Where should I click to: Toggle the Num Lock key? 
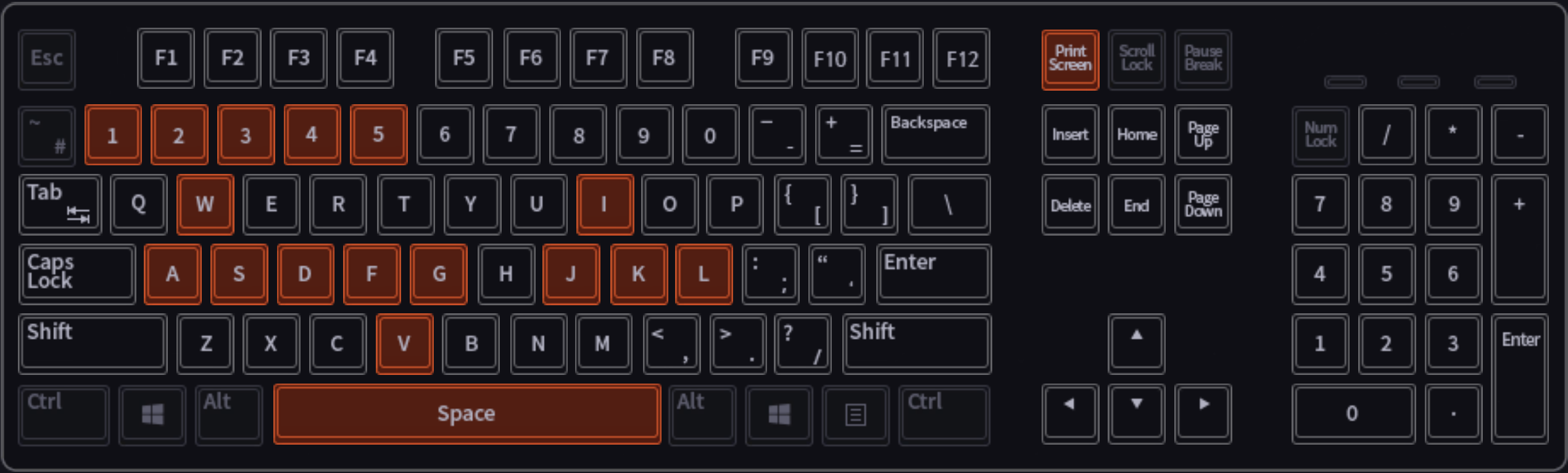1320,134
